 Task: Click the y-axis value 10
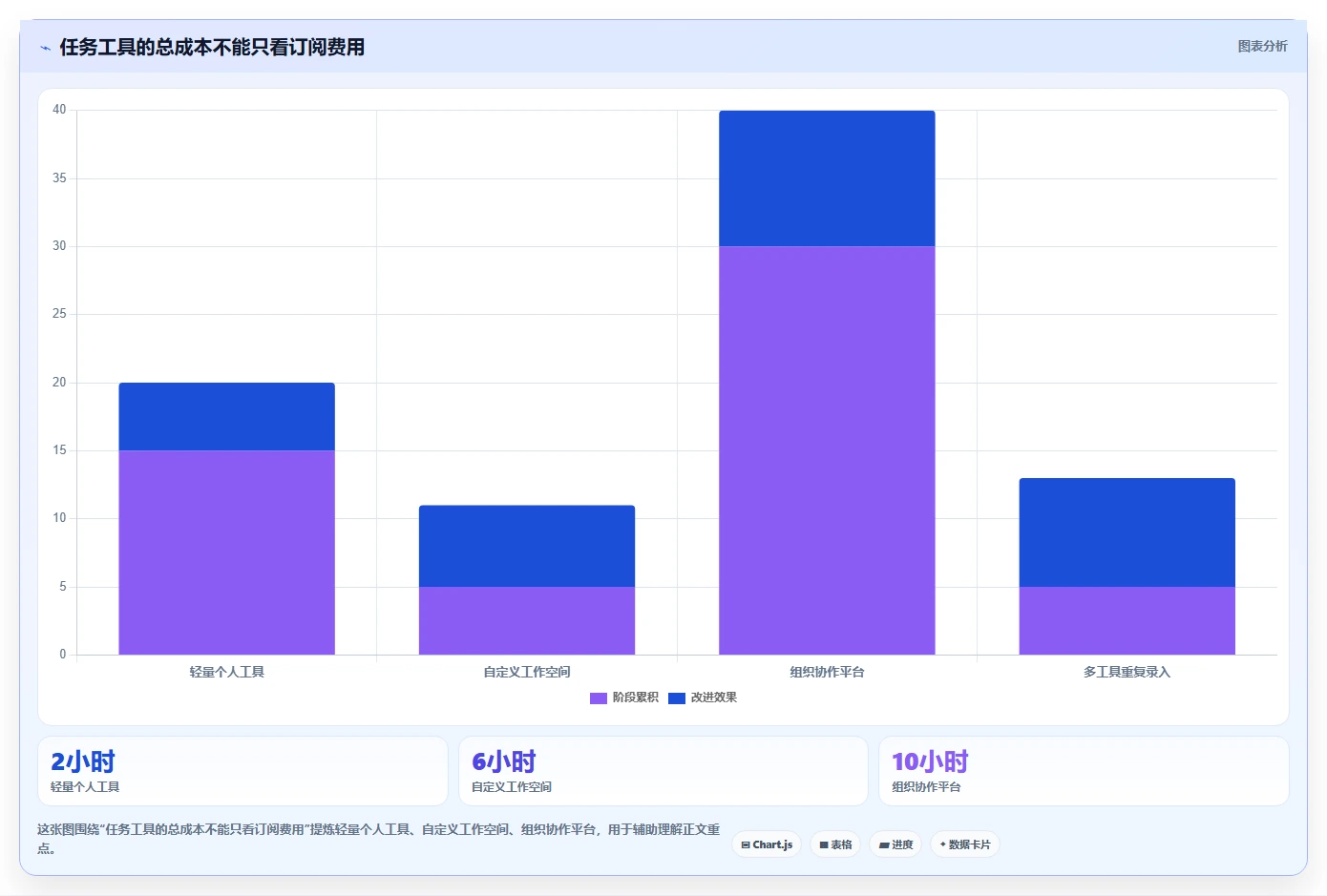click(x=59, y=518)
